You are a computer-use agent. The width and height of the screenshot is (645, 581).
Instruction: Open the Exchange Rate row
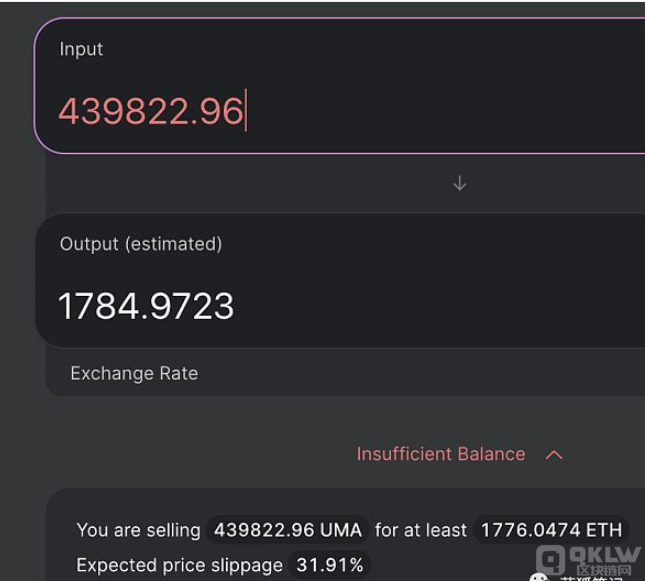click(x=346, y=374)
